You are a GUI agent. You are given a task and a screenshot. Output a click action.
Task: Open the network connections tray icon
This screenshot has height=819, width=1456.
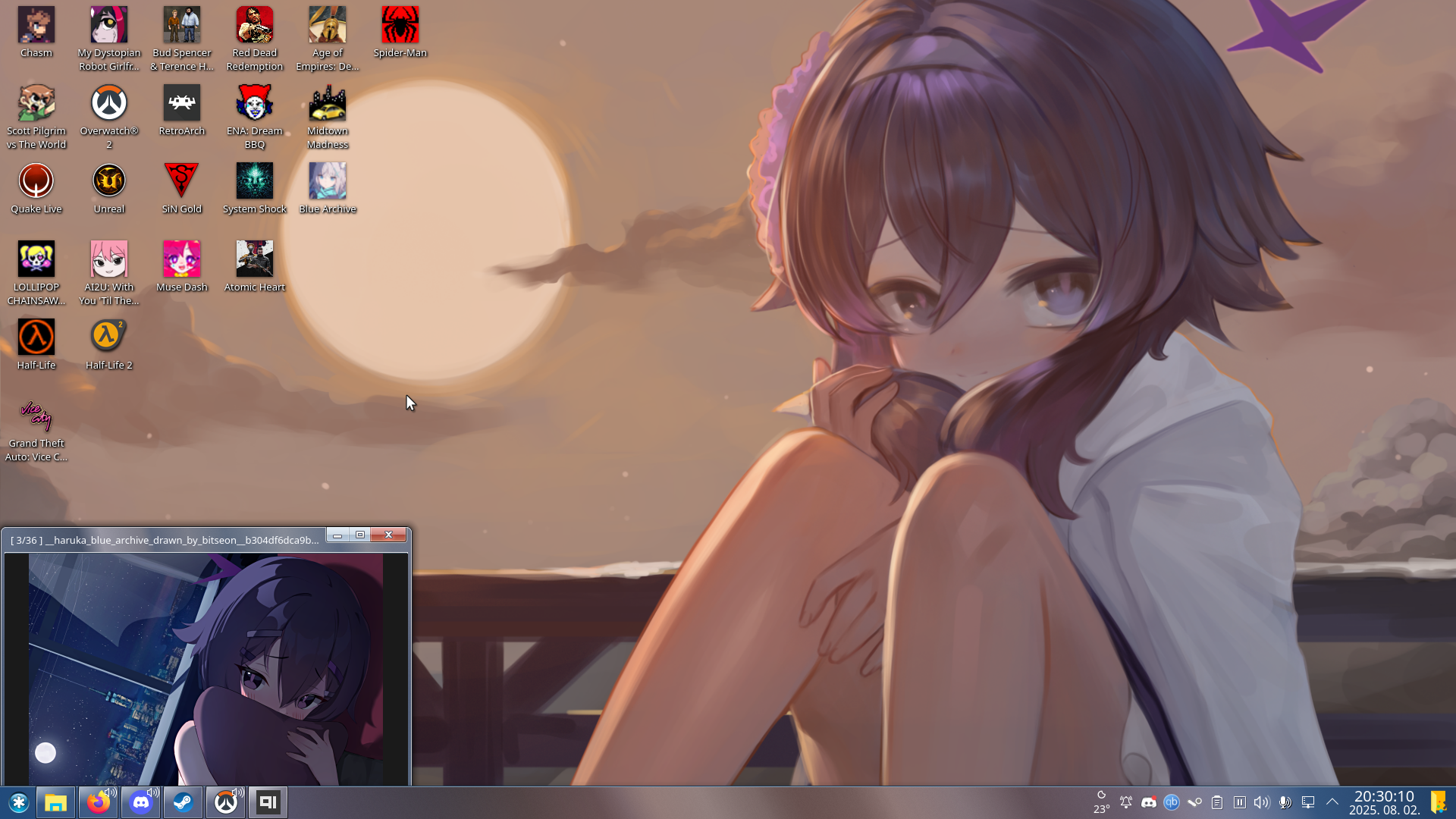coord(1308,802)
